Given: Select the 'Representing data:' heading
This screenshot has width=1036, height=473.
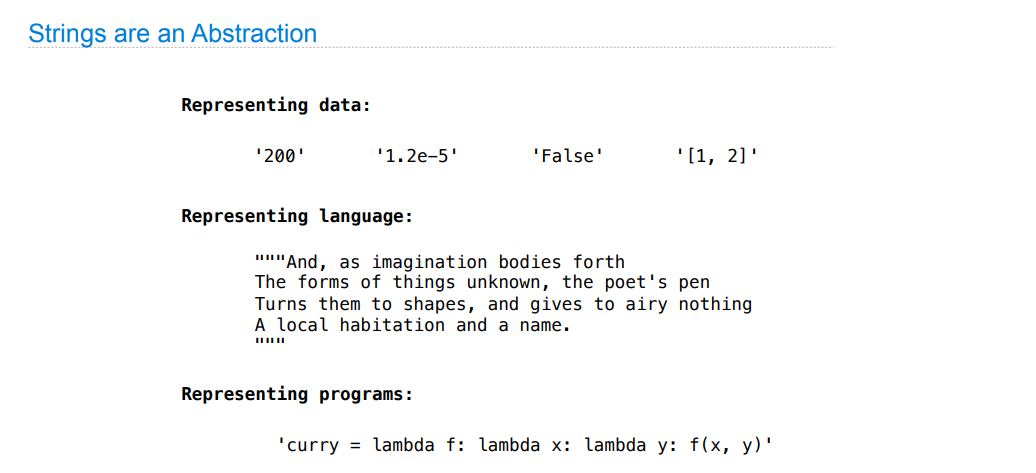Looking at the screenshot, I should tap(276, 105).
